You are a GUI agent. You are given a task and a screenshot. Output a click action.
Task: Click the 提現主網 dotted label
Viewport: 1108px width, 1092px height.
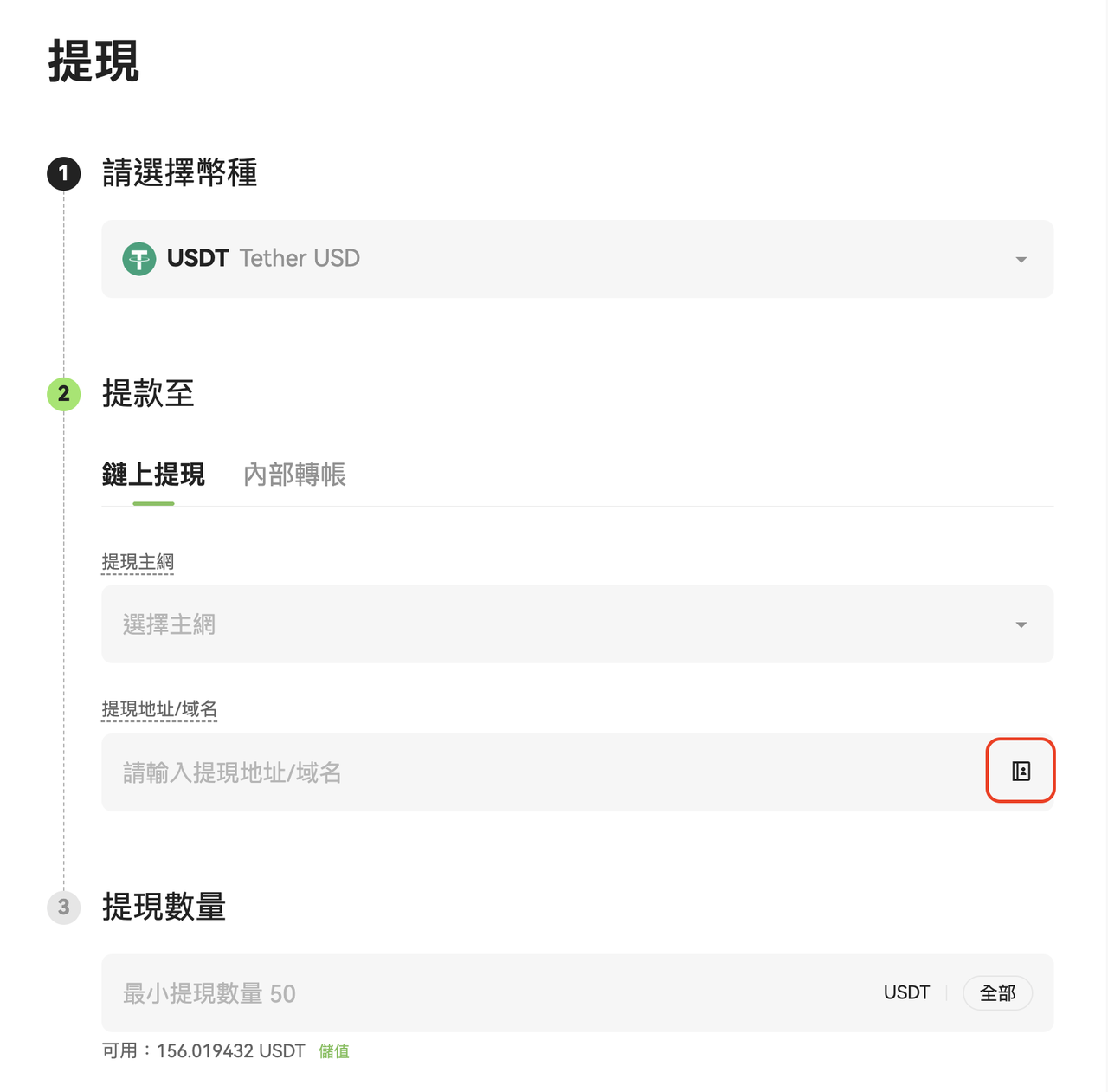coord(138,562)
